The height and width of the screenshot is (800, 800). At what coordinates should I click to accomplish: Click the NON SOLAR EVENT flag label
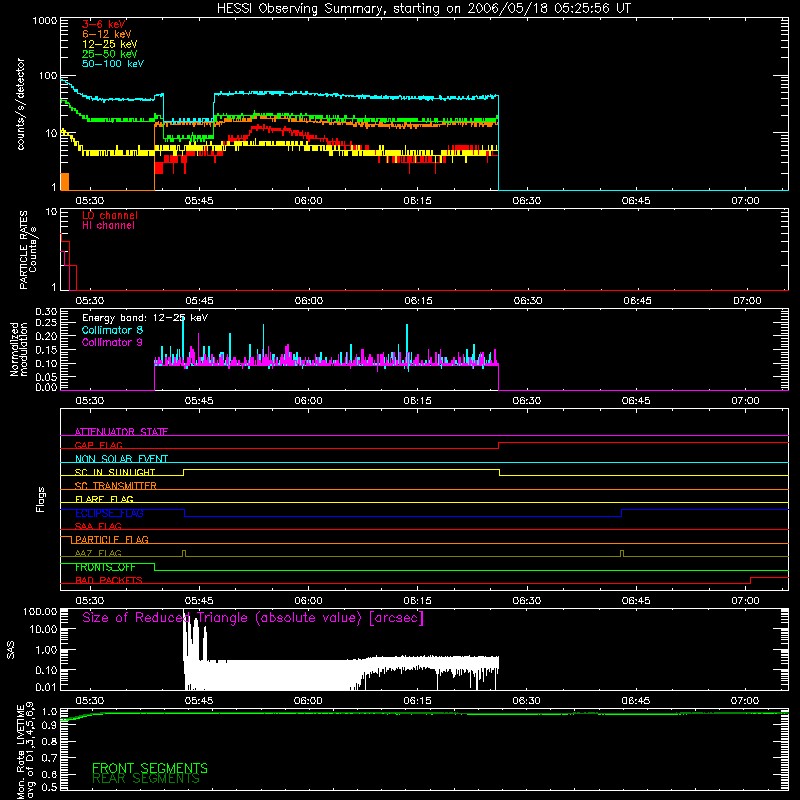(x=121, y=459)
